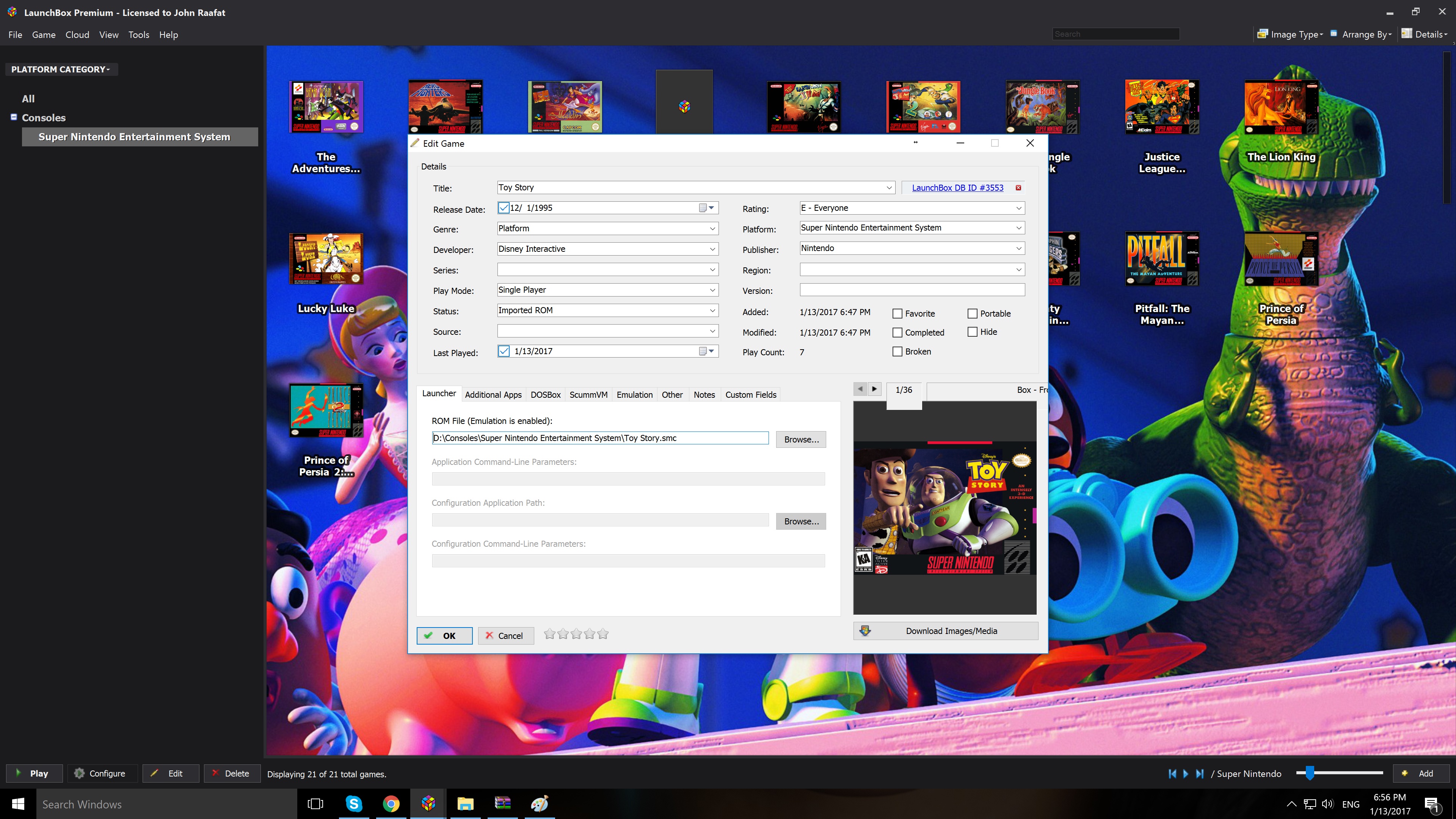Enable the Hide checkbox

972,332
